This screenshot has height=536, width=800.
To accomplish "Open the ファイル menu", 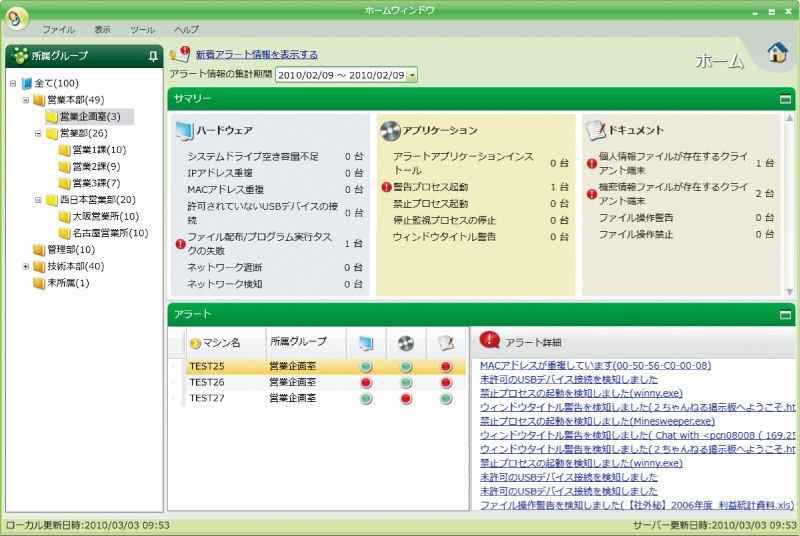I will click(58, 30).
